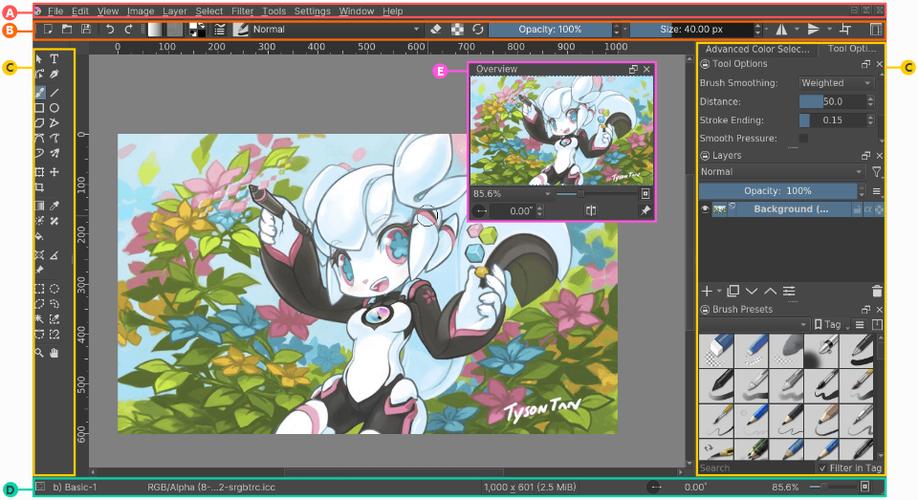Open an existing document from toolbar

67,29
